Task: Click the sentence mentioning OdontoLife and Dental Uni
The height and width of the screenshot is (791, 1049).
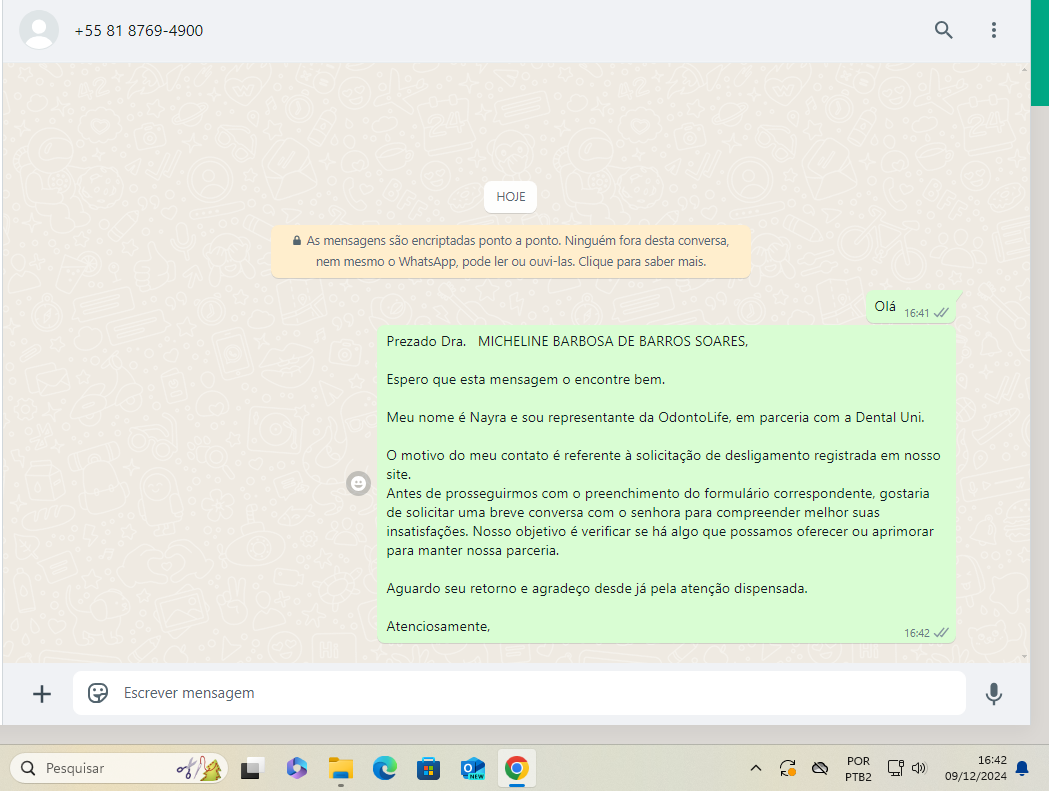Action: click(656, 418)
